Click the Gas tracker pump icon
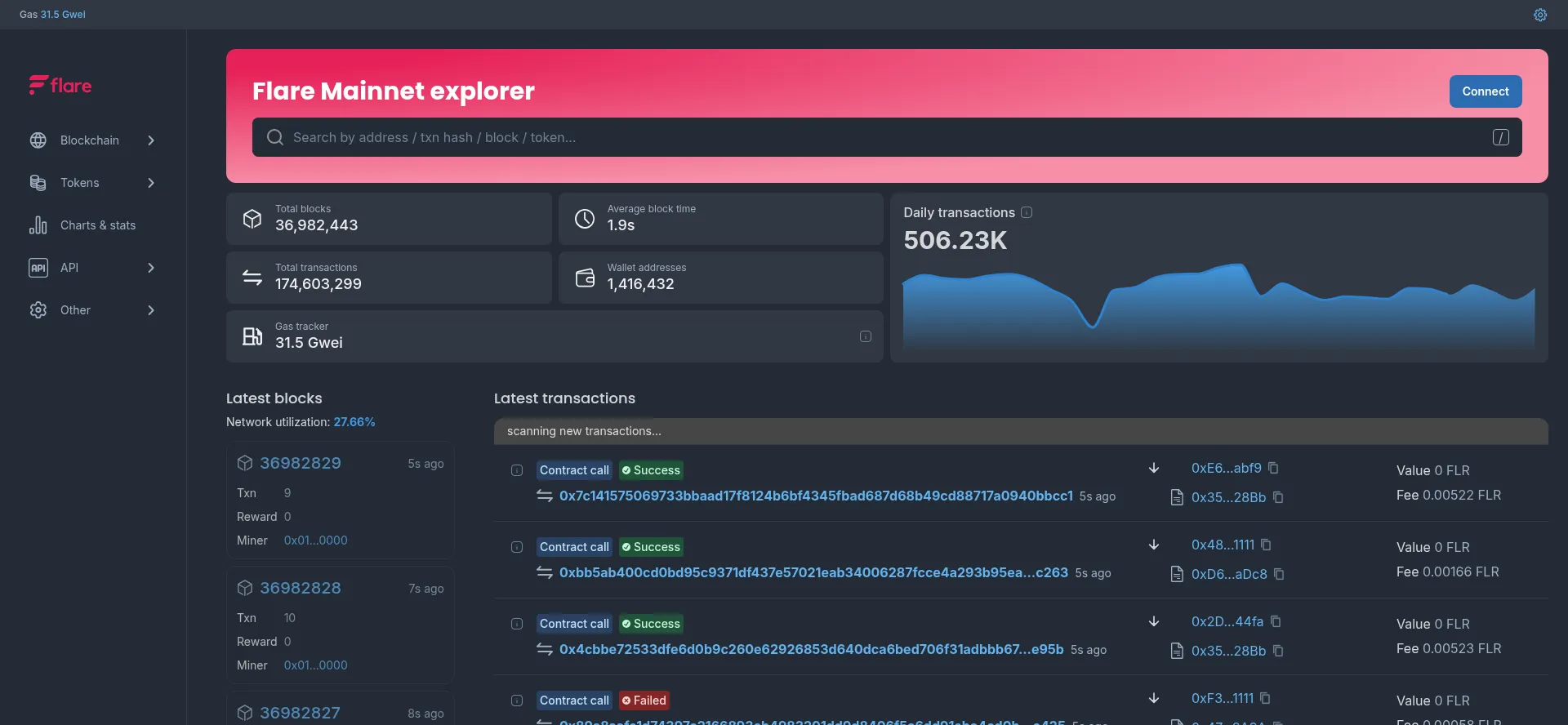This screenshot has width=1568, height=725. coord(252,336)
